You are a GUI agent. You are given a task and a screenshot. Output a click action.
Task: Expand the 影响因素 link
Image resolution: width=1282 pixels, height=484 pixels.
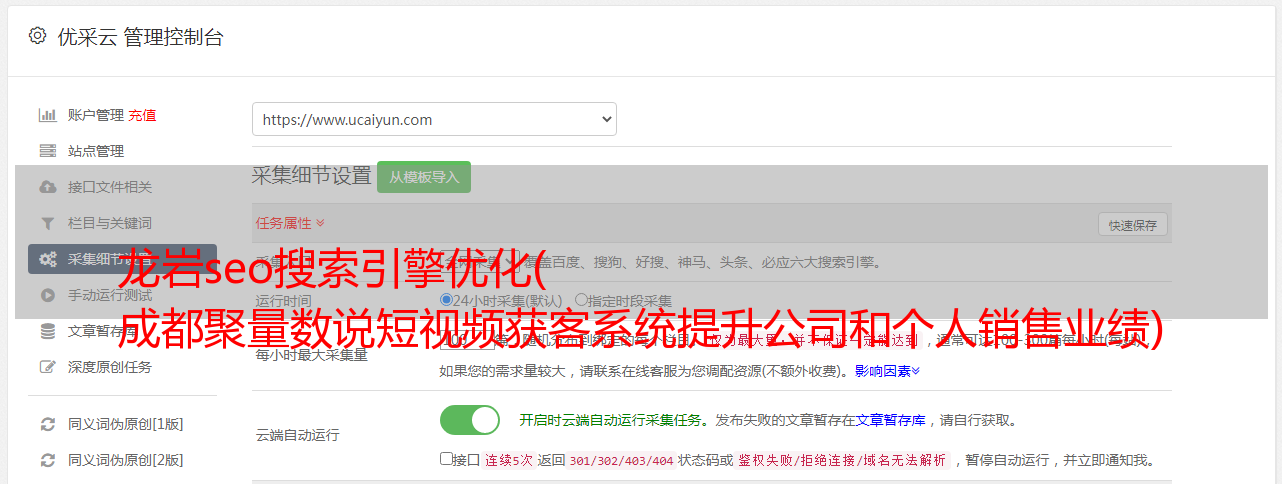[887, 371]
